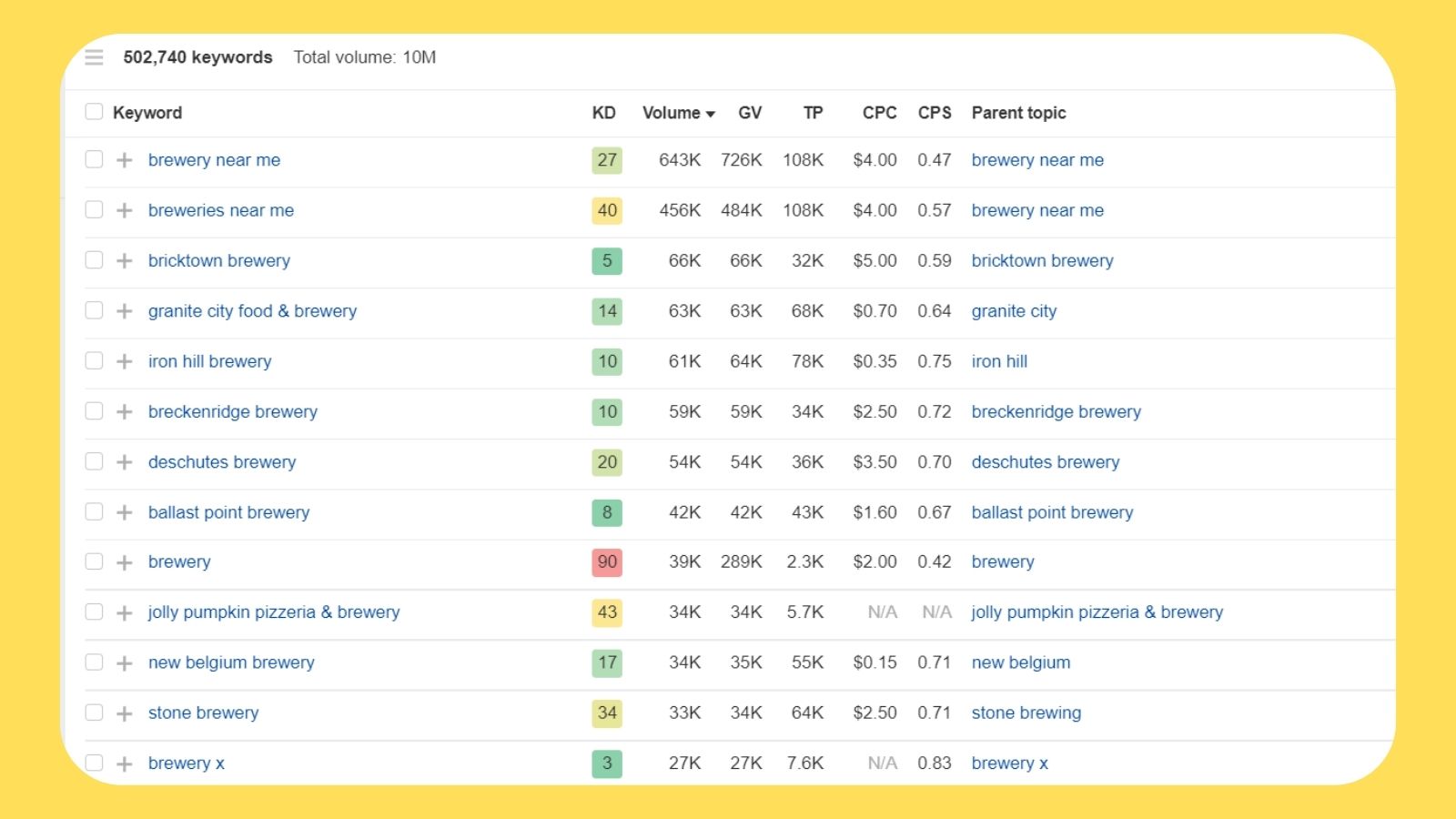Click plus icon next to breweries near me

pyautogui.click(x=125, y=210)
